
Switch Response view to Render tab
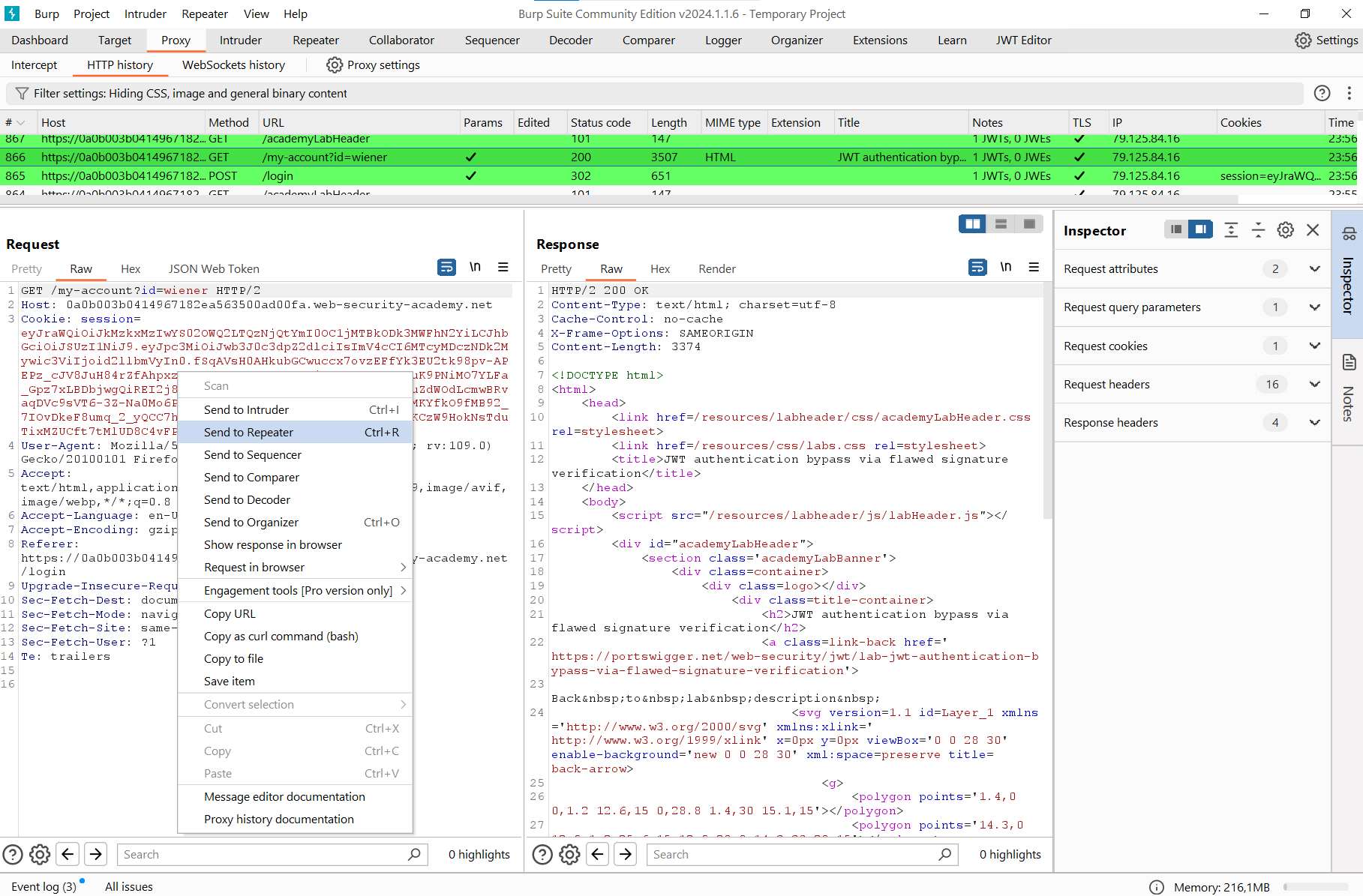(717, 269)
